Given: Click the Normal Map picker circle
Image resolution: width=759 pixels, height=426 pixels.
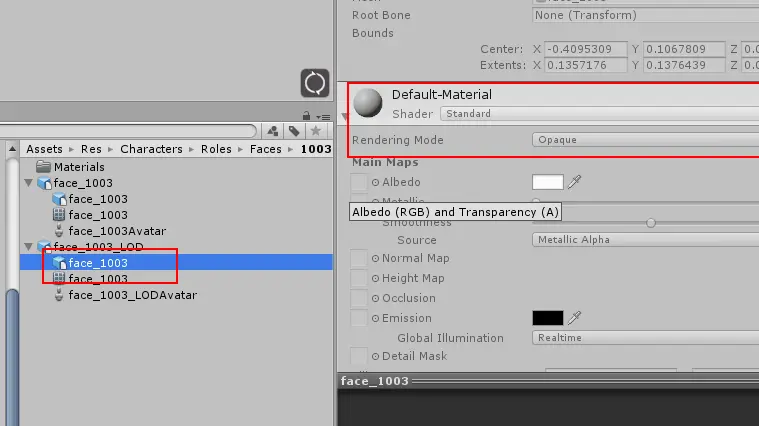Looking at the screenshot, I should coord(375,259).
